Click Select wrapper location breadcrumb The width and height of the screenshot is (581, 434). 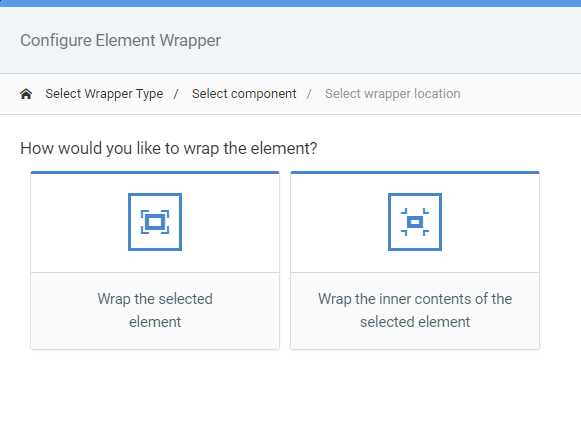(392, 94)
